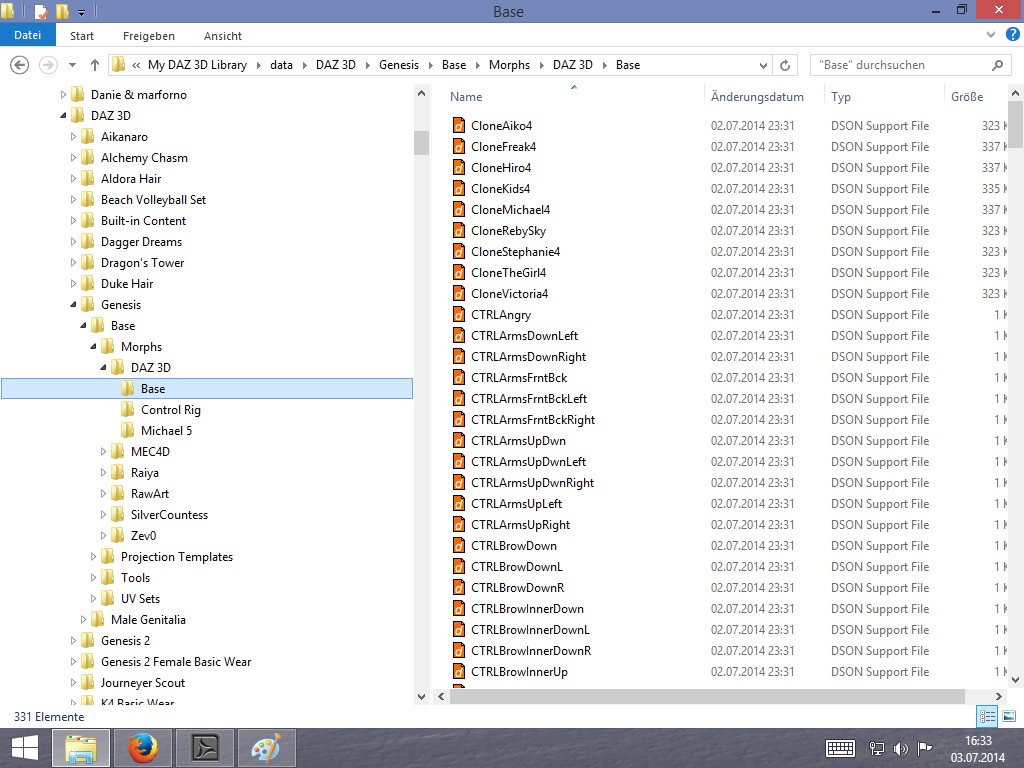This screenshot has width=1024, height=768.
Task: Select the CTRLBrowInnerDownL file name
Action: pyautogui.click(x=530, y=630)
